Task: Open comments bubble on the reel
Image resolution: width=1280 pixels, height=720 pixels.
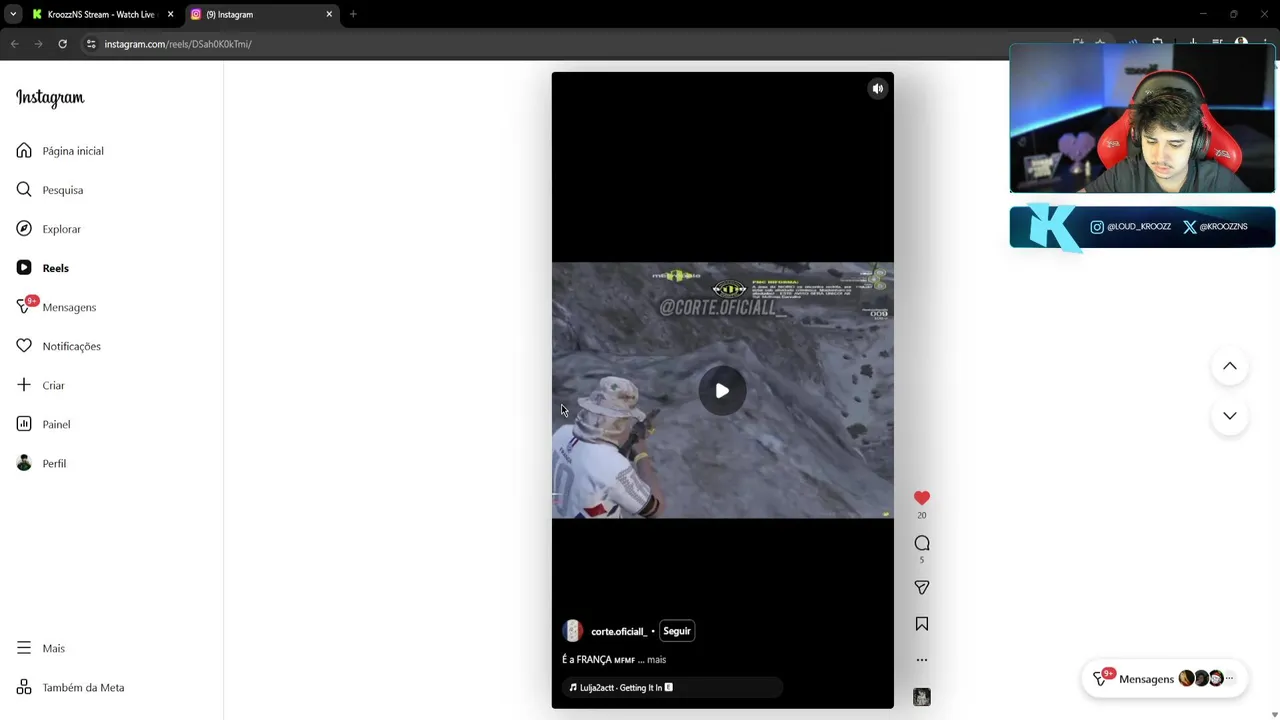Action: (x=922, y=543)
